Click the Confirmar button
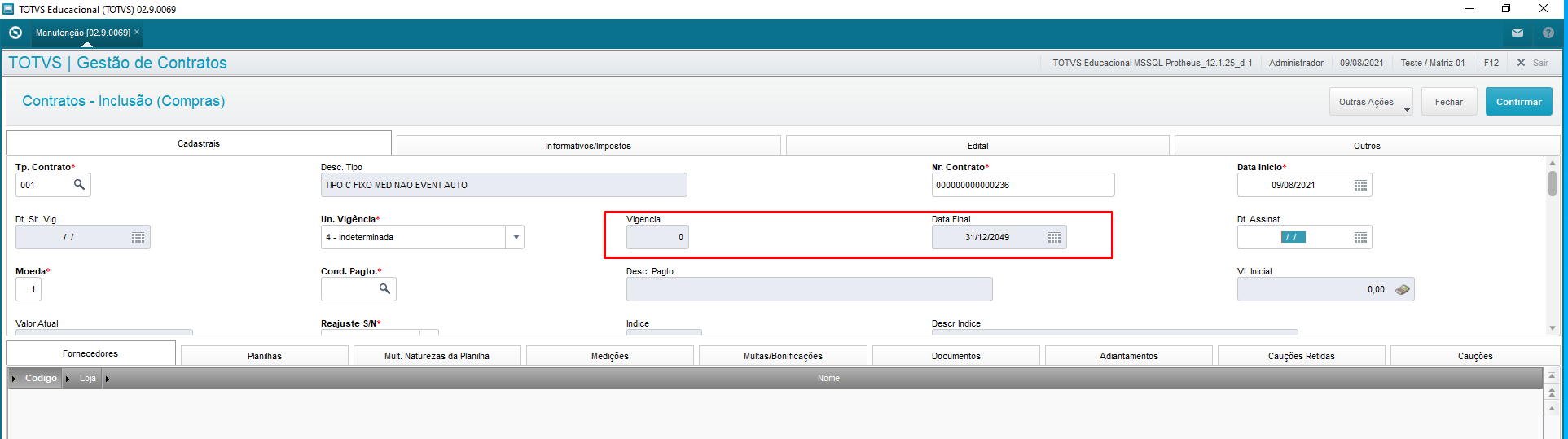This screenshot has width=1568, height=439. tap(1518, 102)
